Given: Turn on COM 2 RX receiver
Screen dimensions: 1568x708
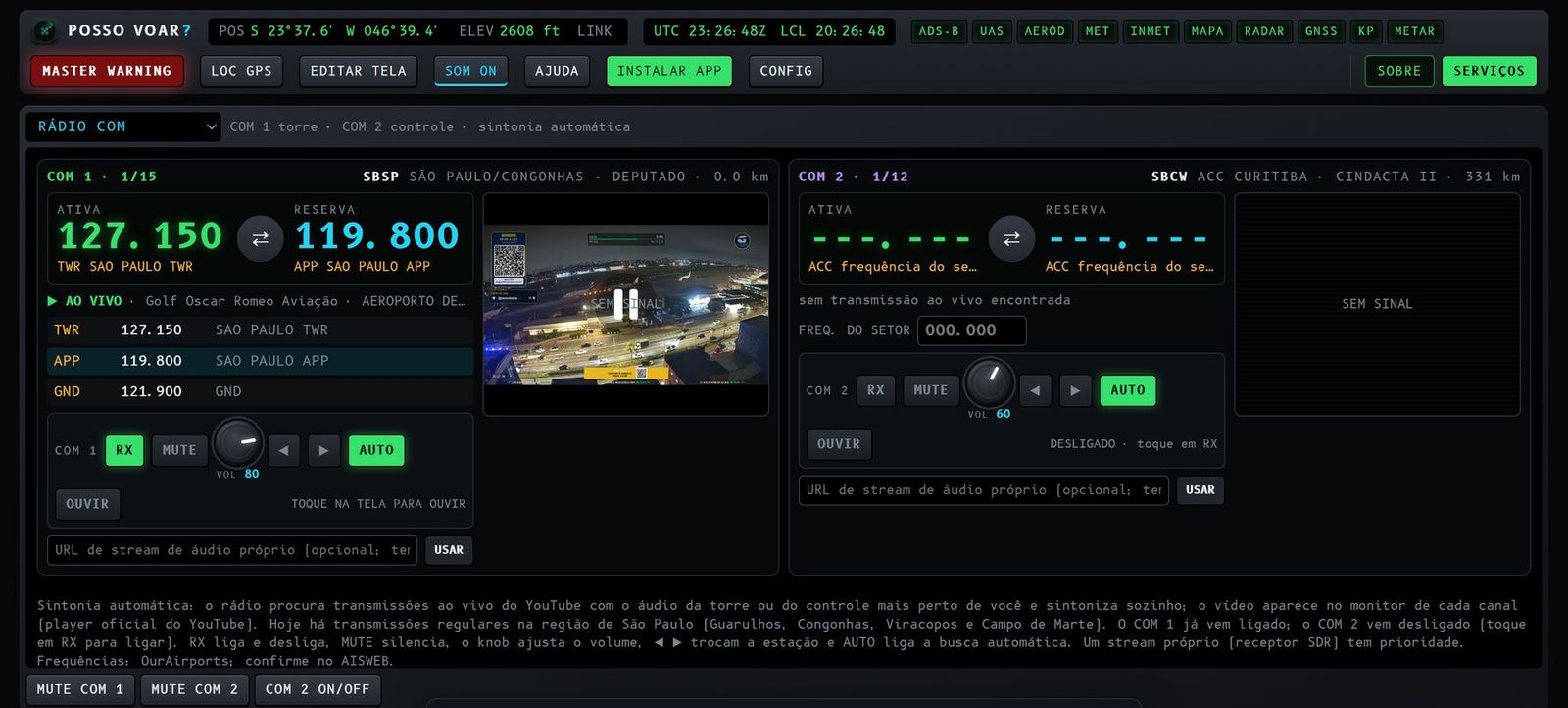Looking at the screenshot, I should pos(876,390).
